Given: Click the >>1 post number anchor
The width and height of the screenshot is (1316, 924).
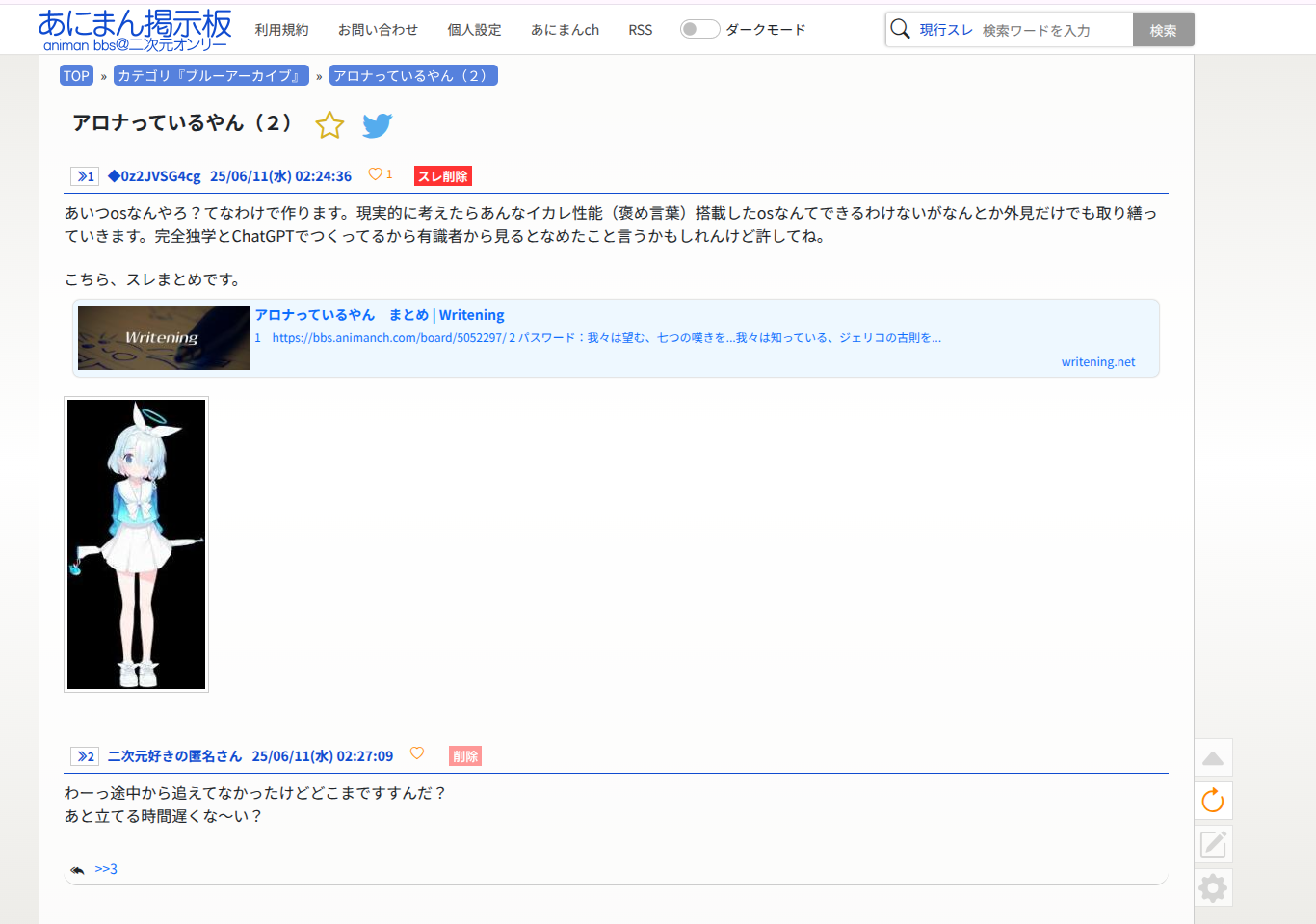Looking at the screenshot, I should point(85,176).
